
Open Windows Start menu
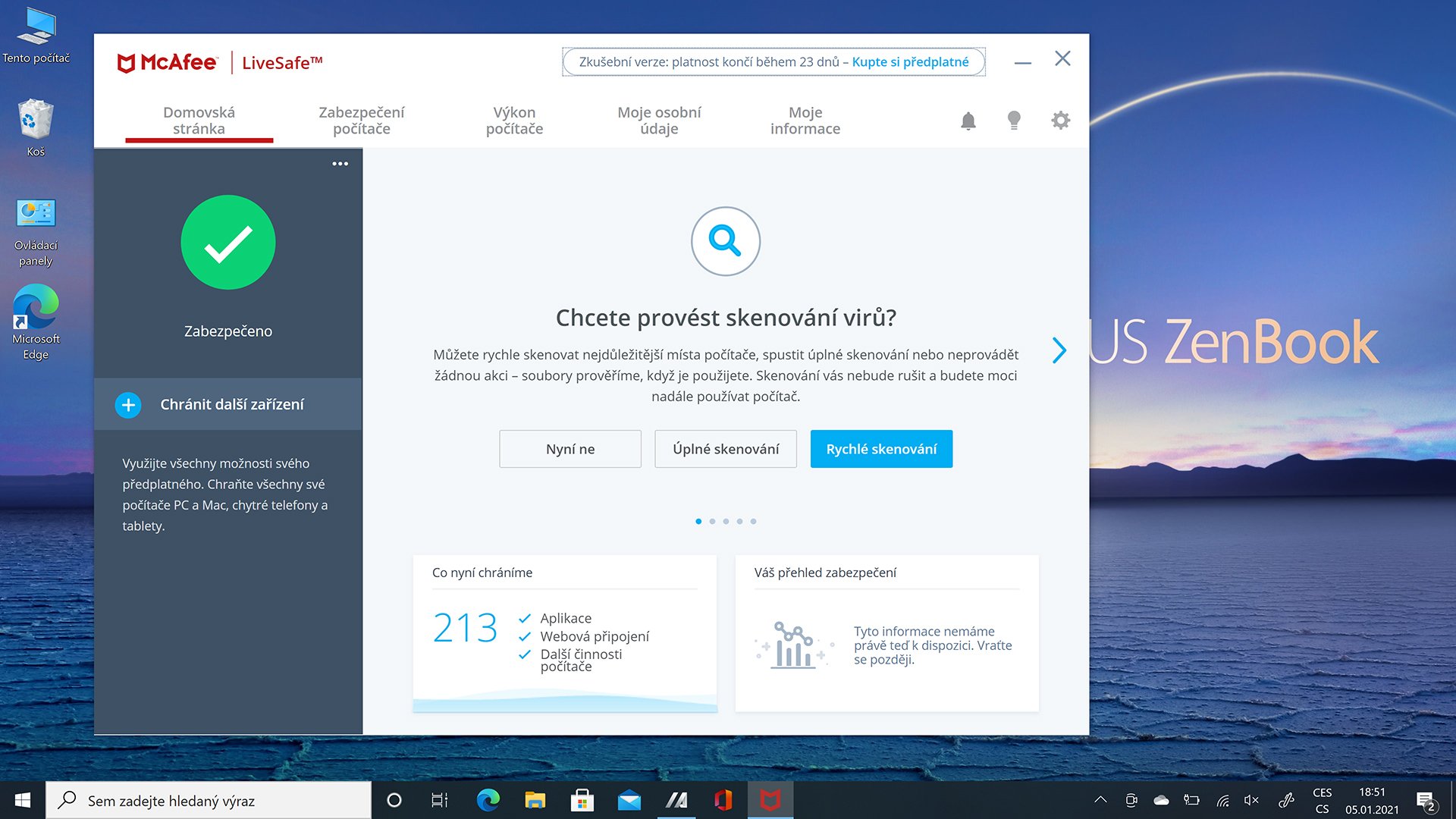click(23, 800)
